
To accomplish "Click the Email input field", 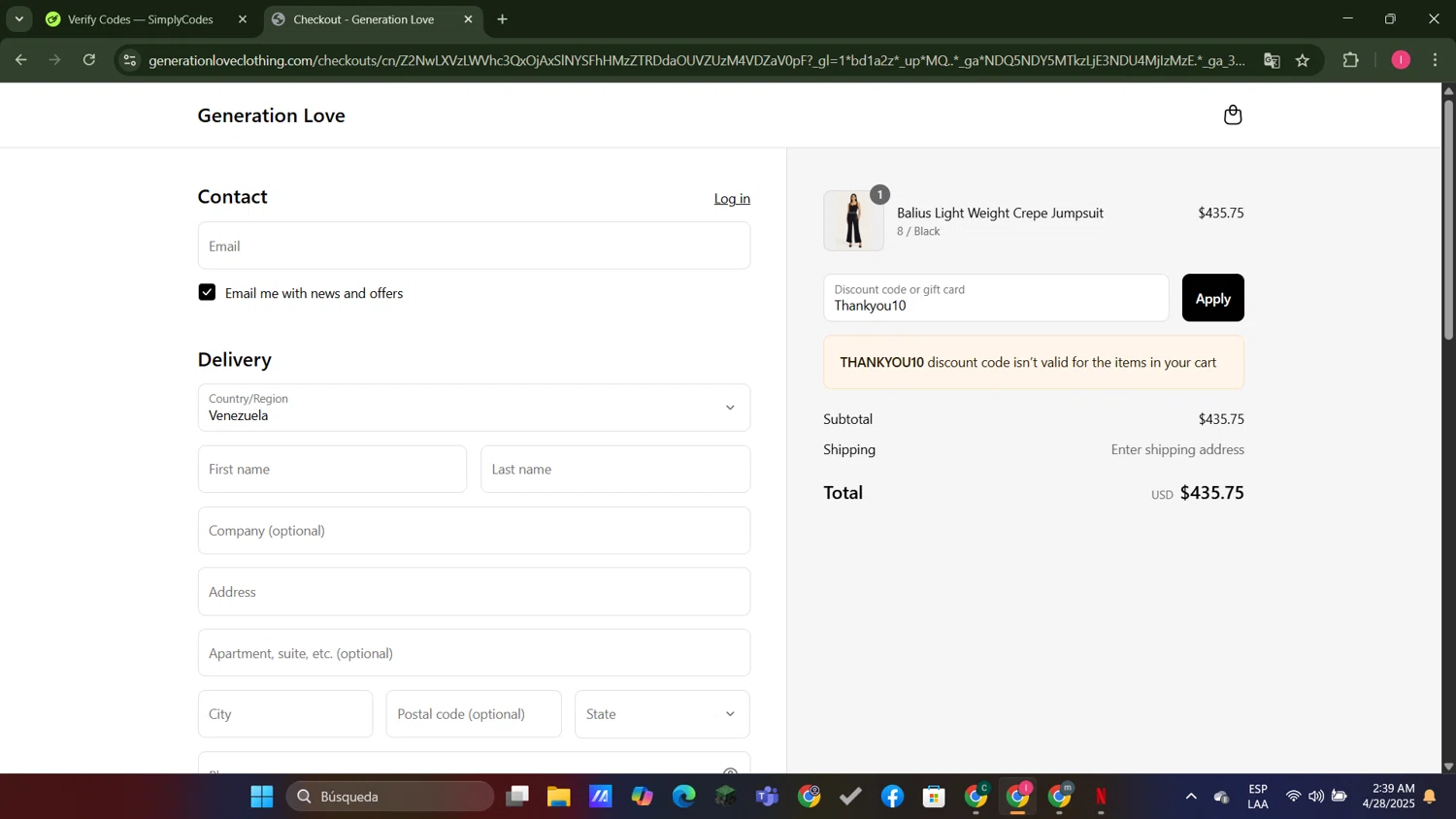I will click(x=474, y=246).
